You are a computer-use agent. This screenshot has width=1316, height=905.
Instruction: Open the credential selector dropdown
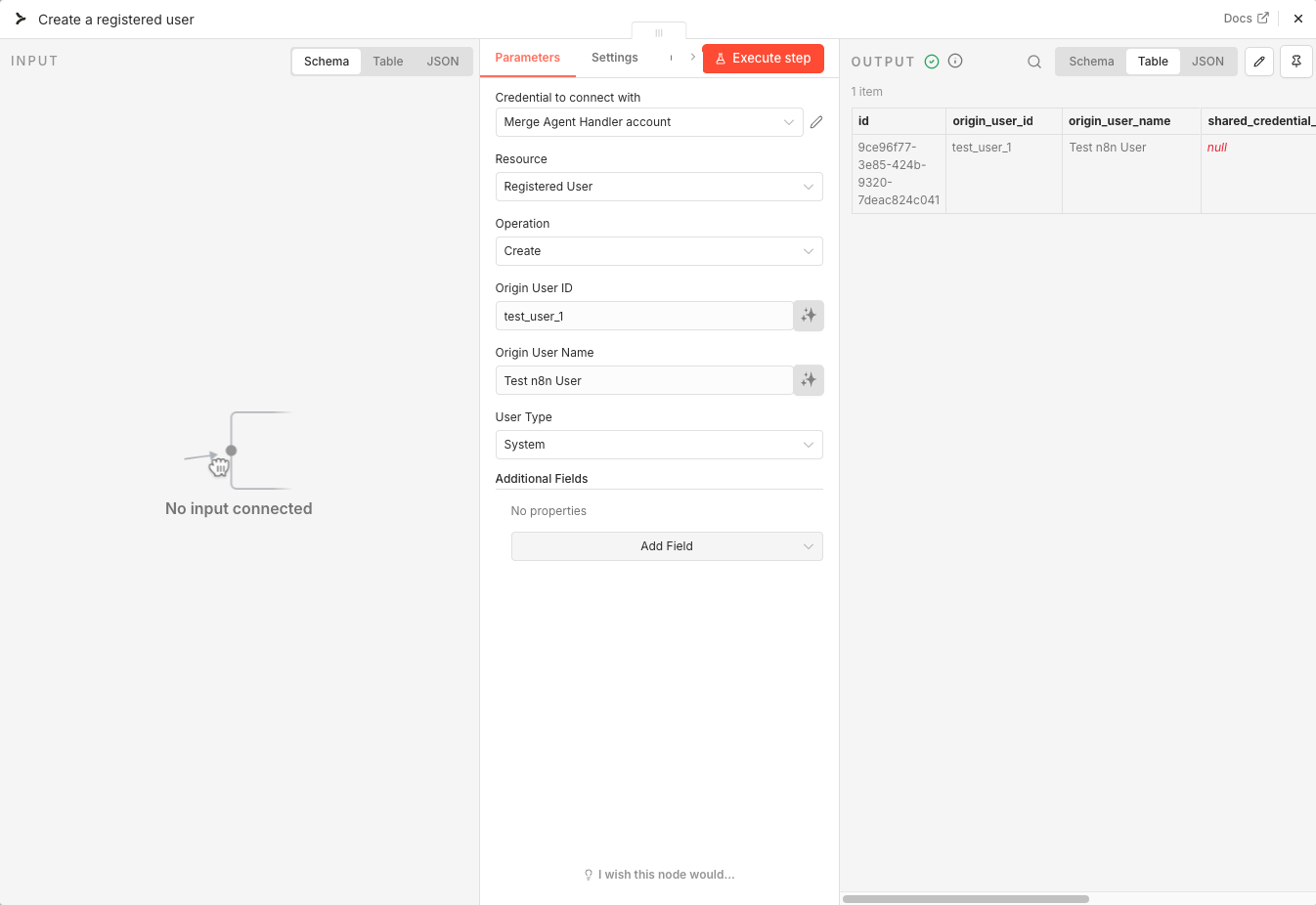point(649,122)
